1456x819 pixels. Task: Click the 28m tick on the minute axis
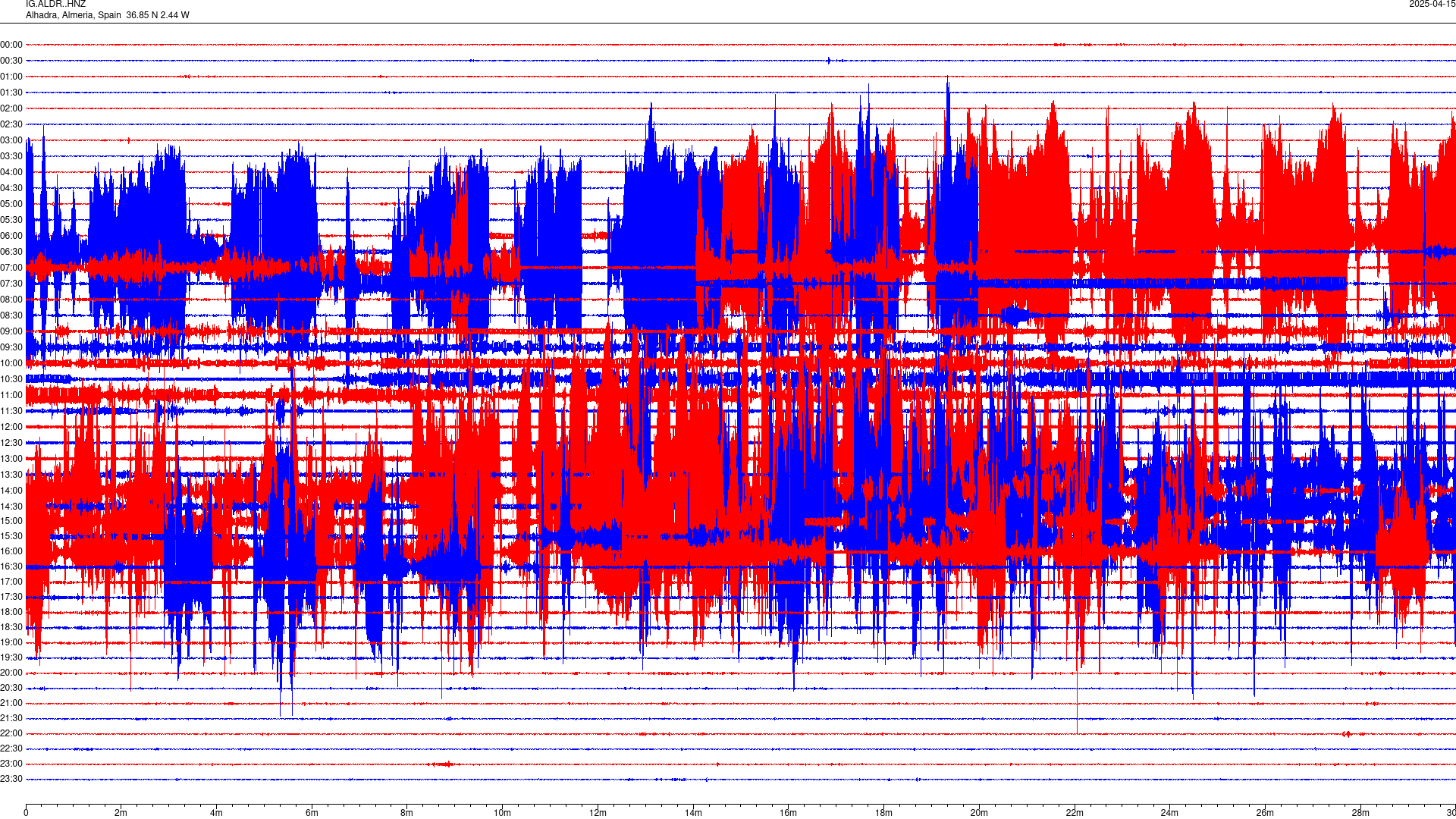[x=1360, y=813]
